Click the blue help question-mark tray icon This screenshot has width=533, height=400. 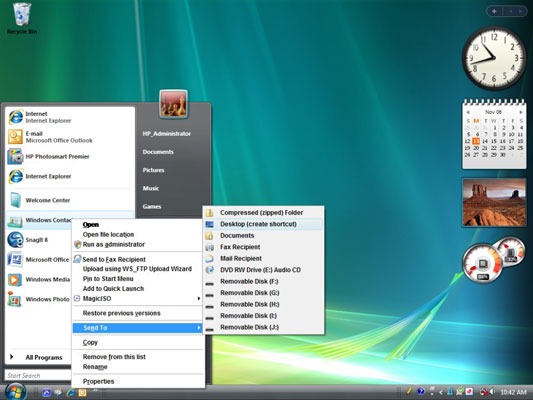(x=421, y=392)
